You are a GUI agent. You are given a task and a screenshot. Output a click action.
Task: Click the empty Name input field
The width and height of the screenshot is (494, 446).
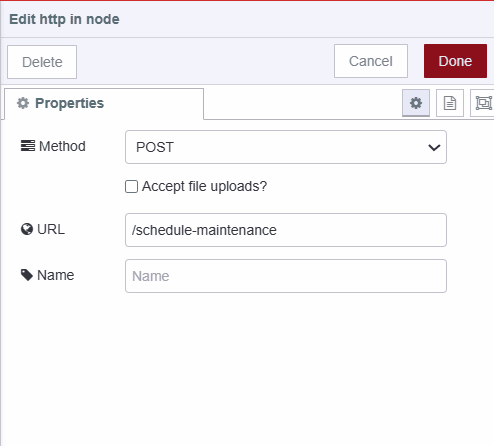[x=286, y=276]
